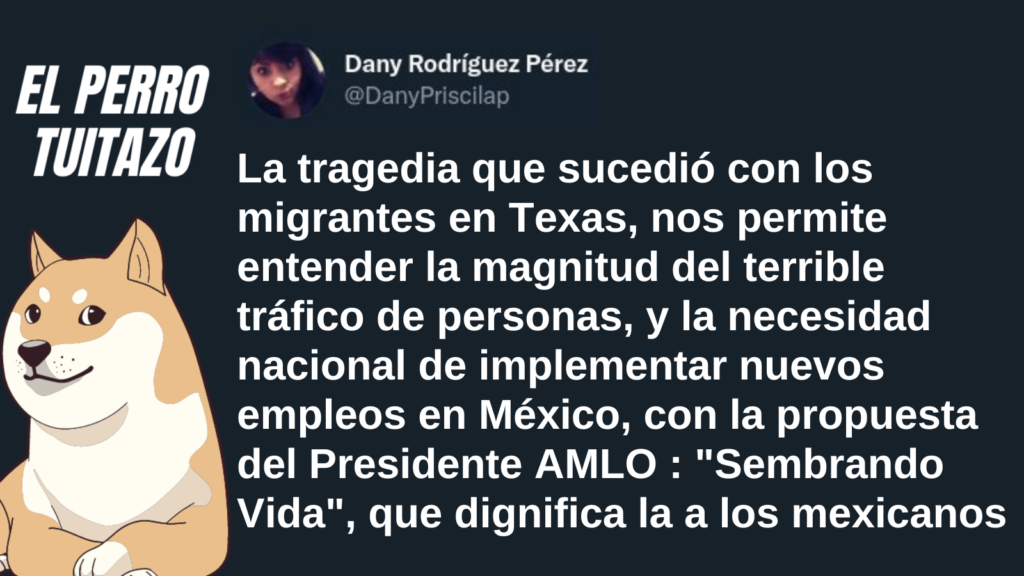Viewport: 1024px width, 576px height.
Task: Click the word migrantes in the tweet
Action: tap(336, 219)
